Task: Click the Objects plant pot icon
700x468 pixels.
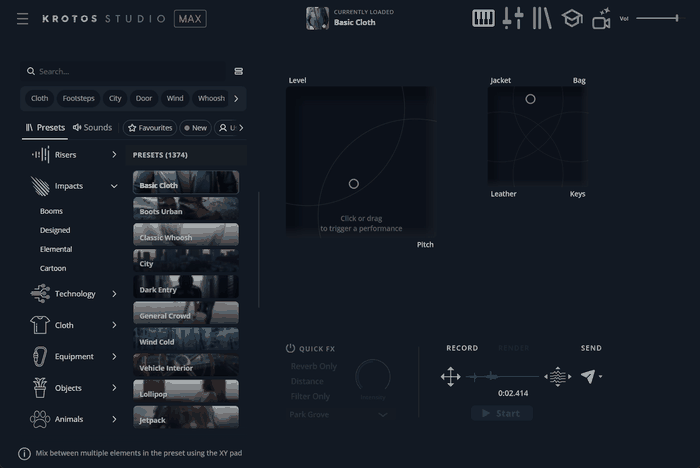Action: (40, 388)
